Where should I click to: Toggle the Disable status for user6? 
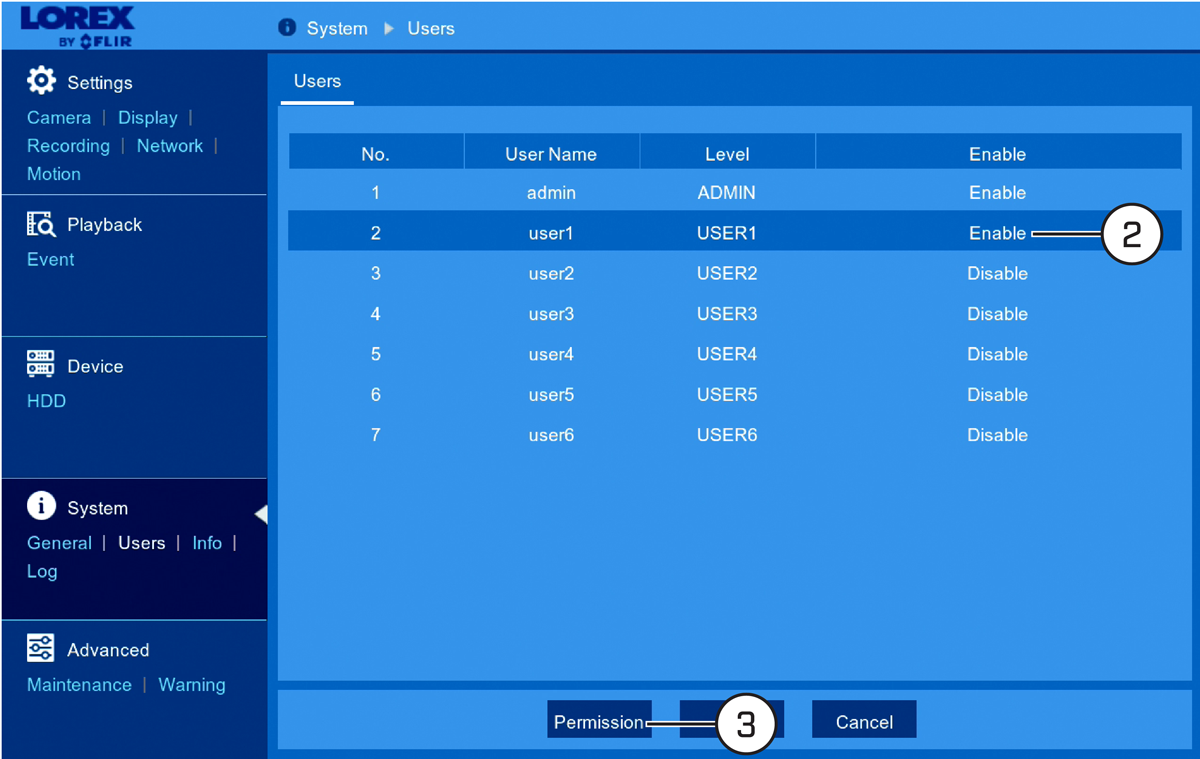tap(997, 435)
